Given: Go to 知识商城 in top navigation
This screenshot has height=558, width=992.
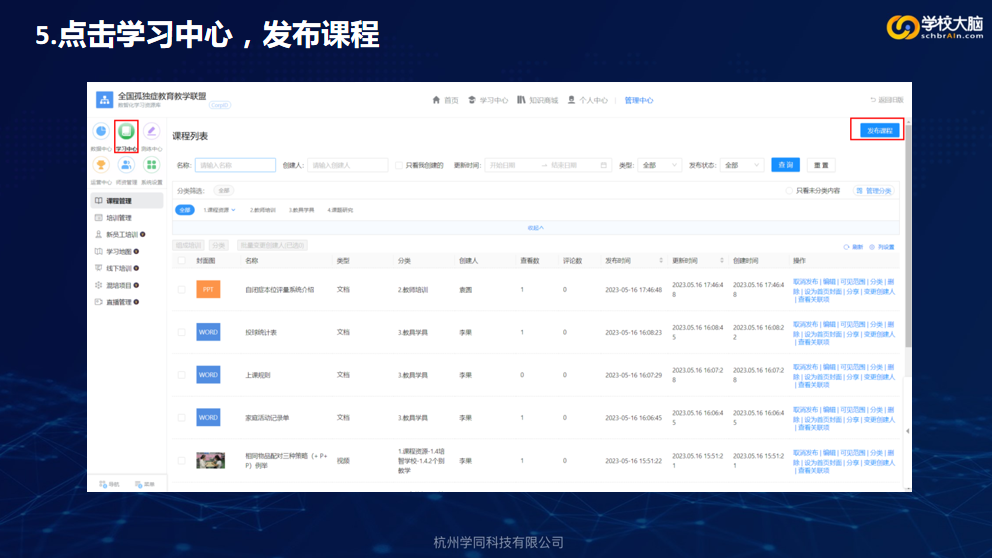Looking at the screenshot, I should pos(538,100).
